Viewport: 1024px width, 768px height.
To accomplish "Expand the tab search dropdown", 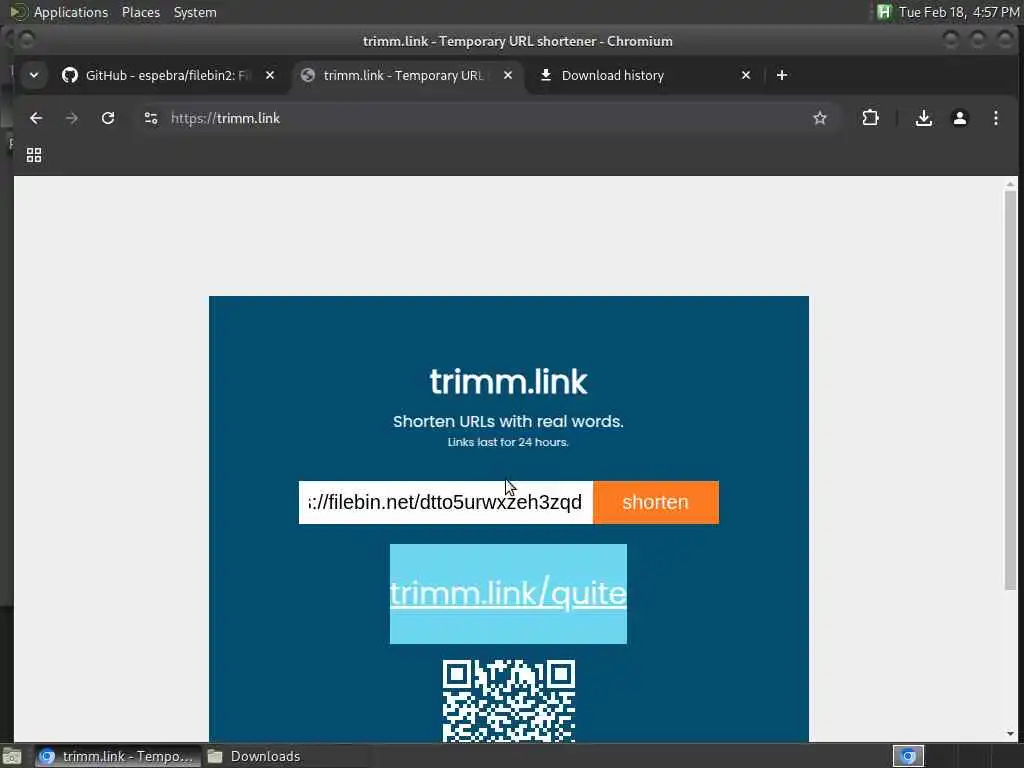I will (x=34, y=75).
